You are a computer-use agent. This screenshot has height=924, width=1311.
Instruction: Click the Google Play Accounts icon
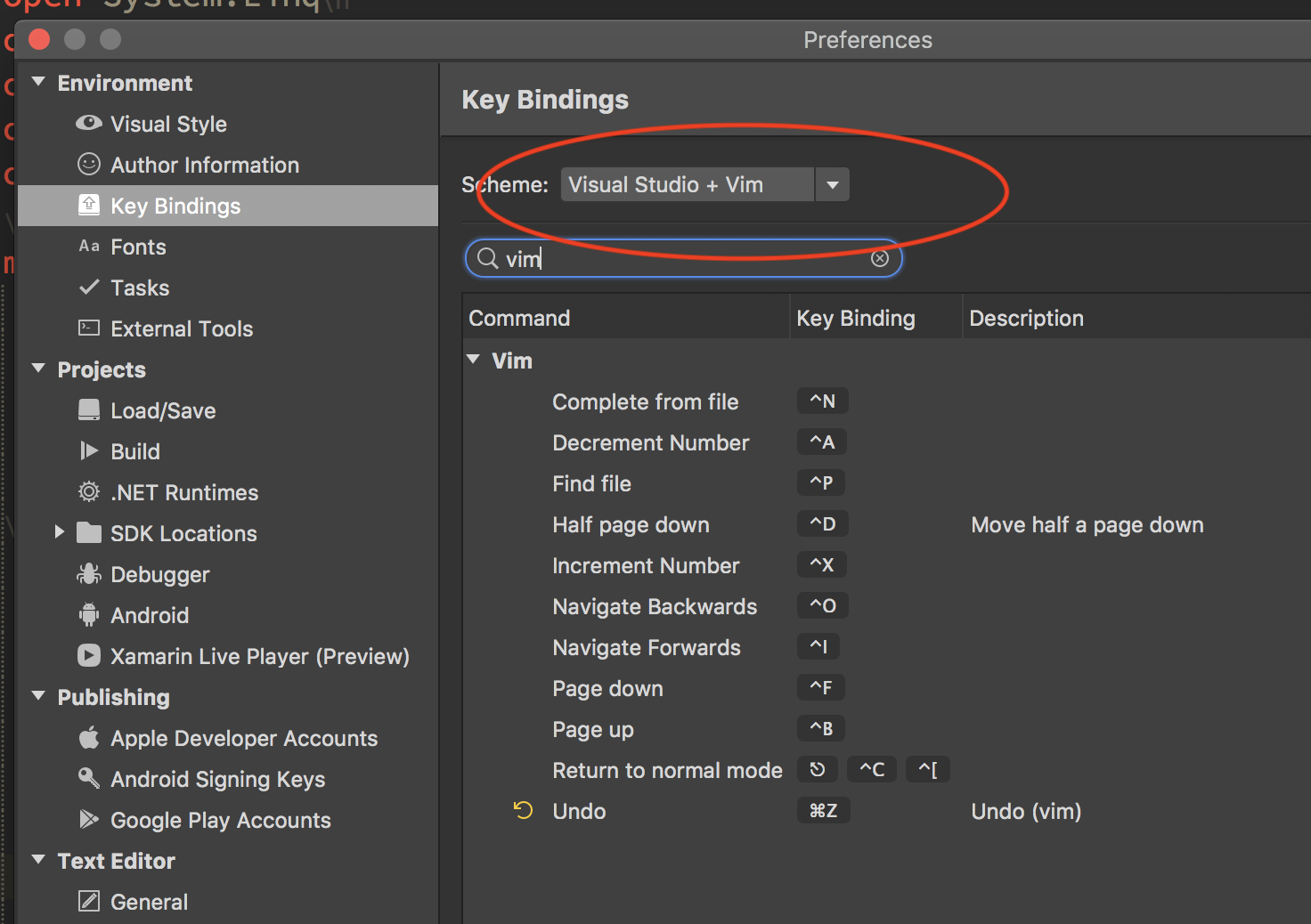89,819
